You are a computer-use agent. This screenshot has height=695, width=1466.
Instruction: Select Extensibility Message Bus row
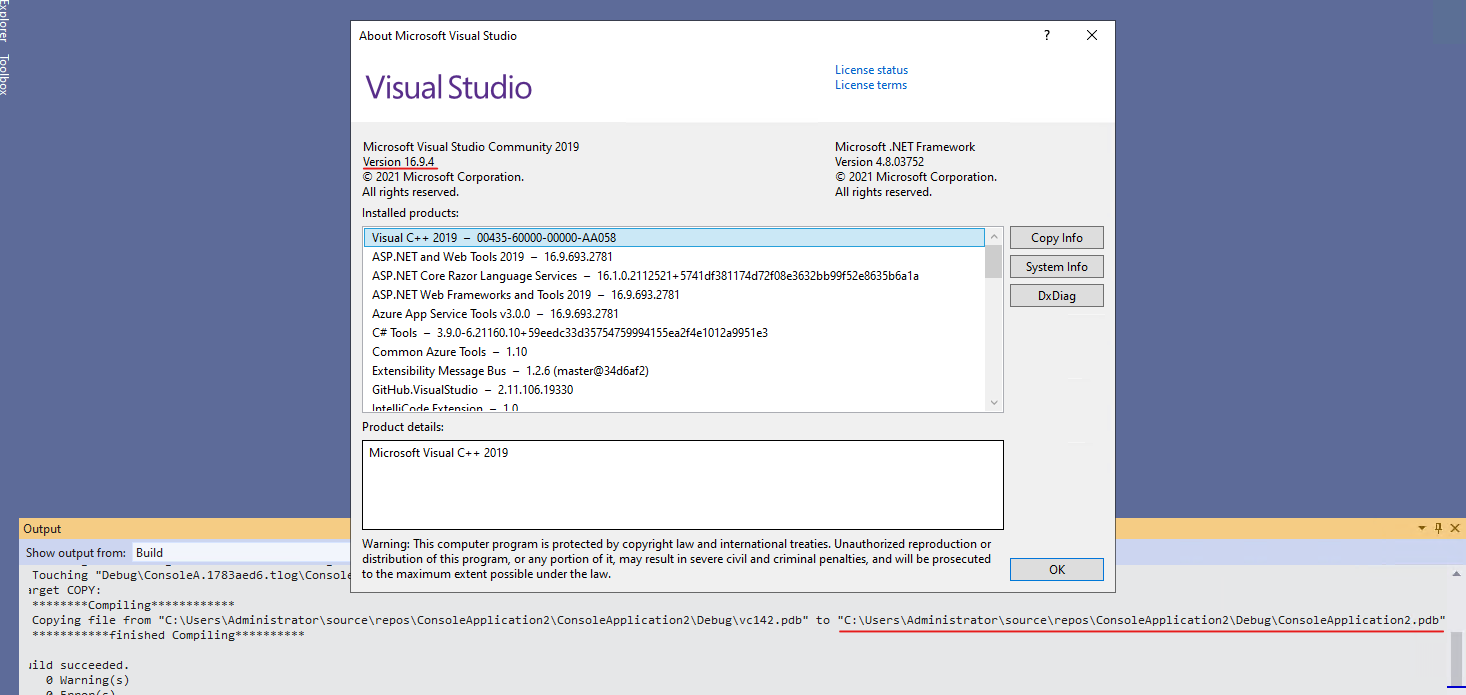click(x=674, y=371)
